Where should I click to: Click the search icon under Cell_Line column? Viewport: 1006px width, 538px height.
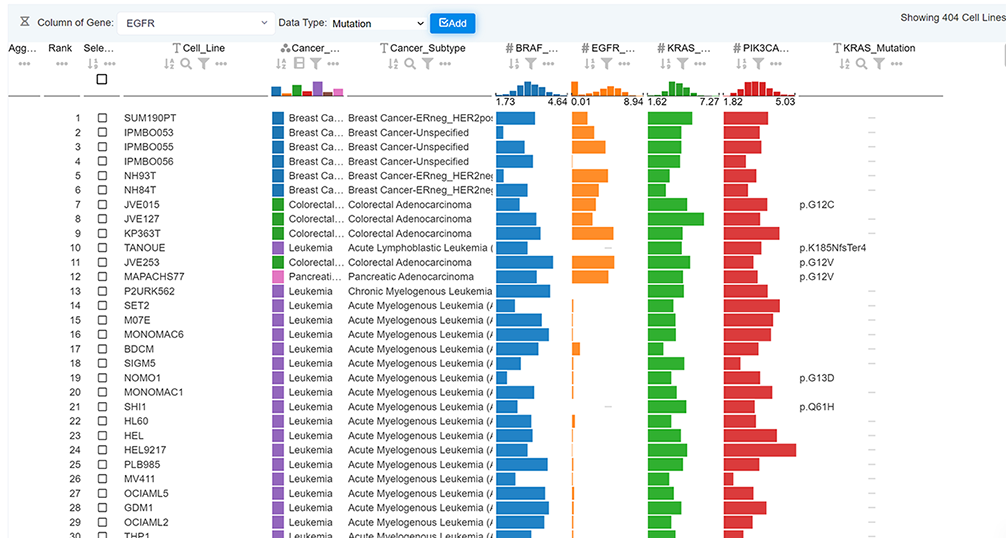click(186, 64)
